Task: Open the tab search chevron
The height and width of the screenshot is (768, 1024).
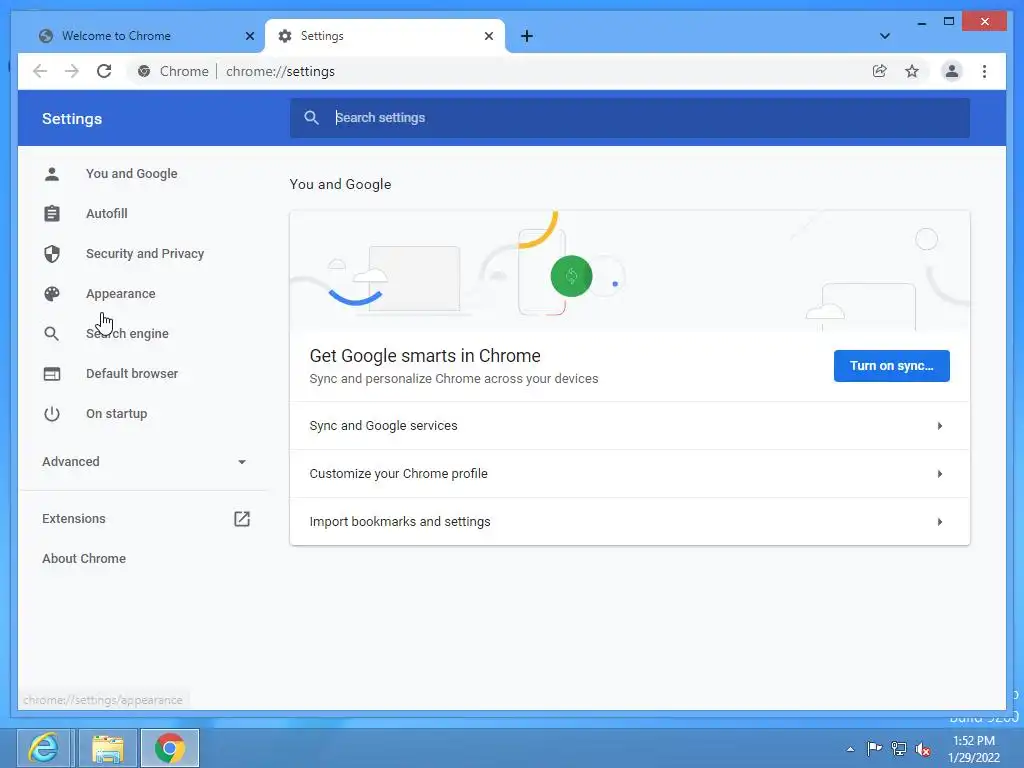Action: (884, 36)
